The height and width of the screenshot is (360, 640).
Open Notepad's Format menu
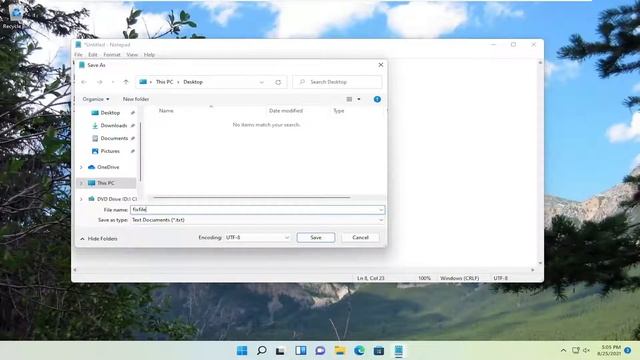[112, 55]
